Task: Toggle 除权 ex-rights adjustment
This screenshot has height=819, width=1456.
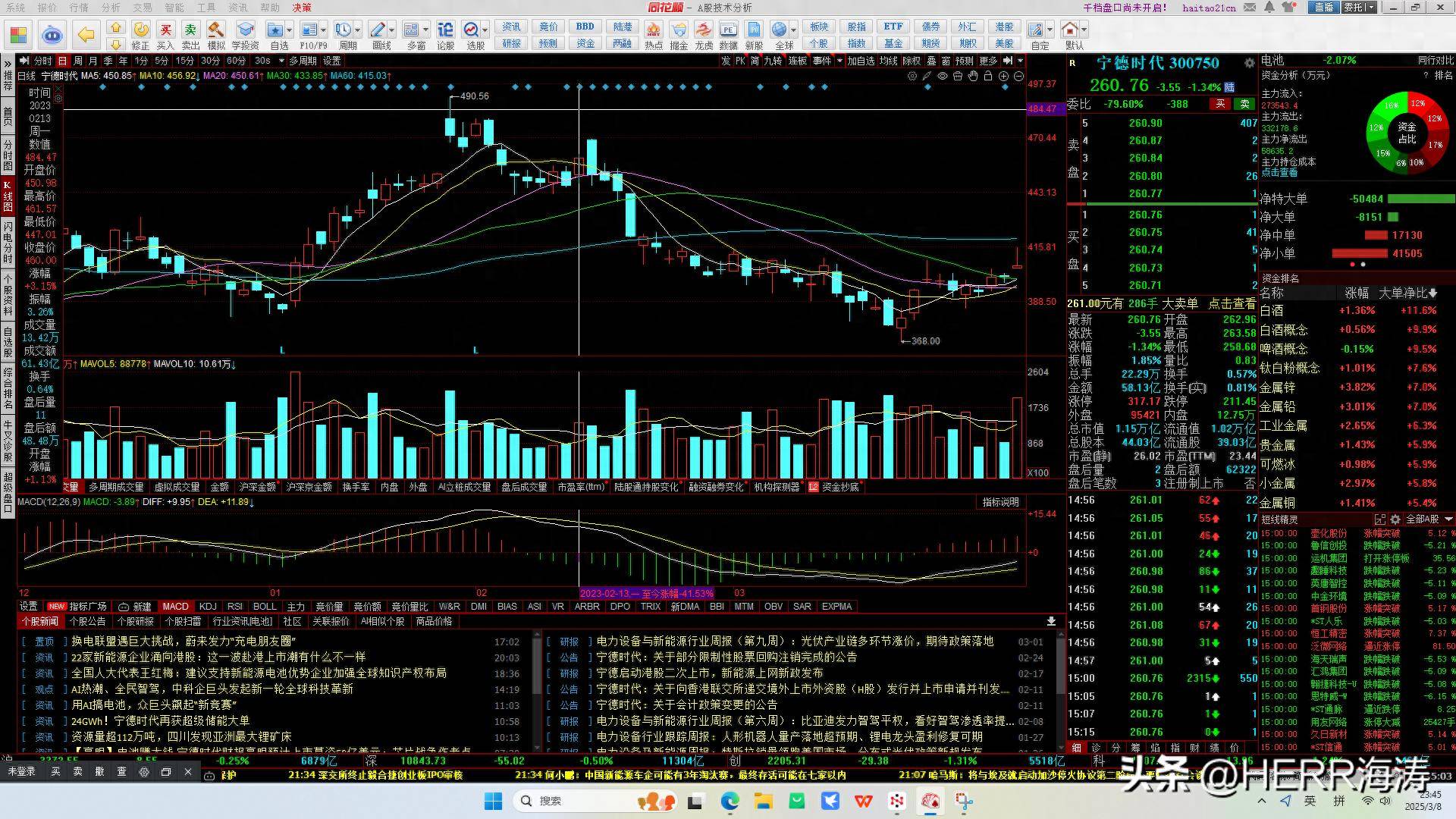Action: 911,61
